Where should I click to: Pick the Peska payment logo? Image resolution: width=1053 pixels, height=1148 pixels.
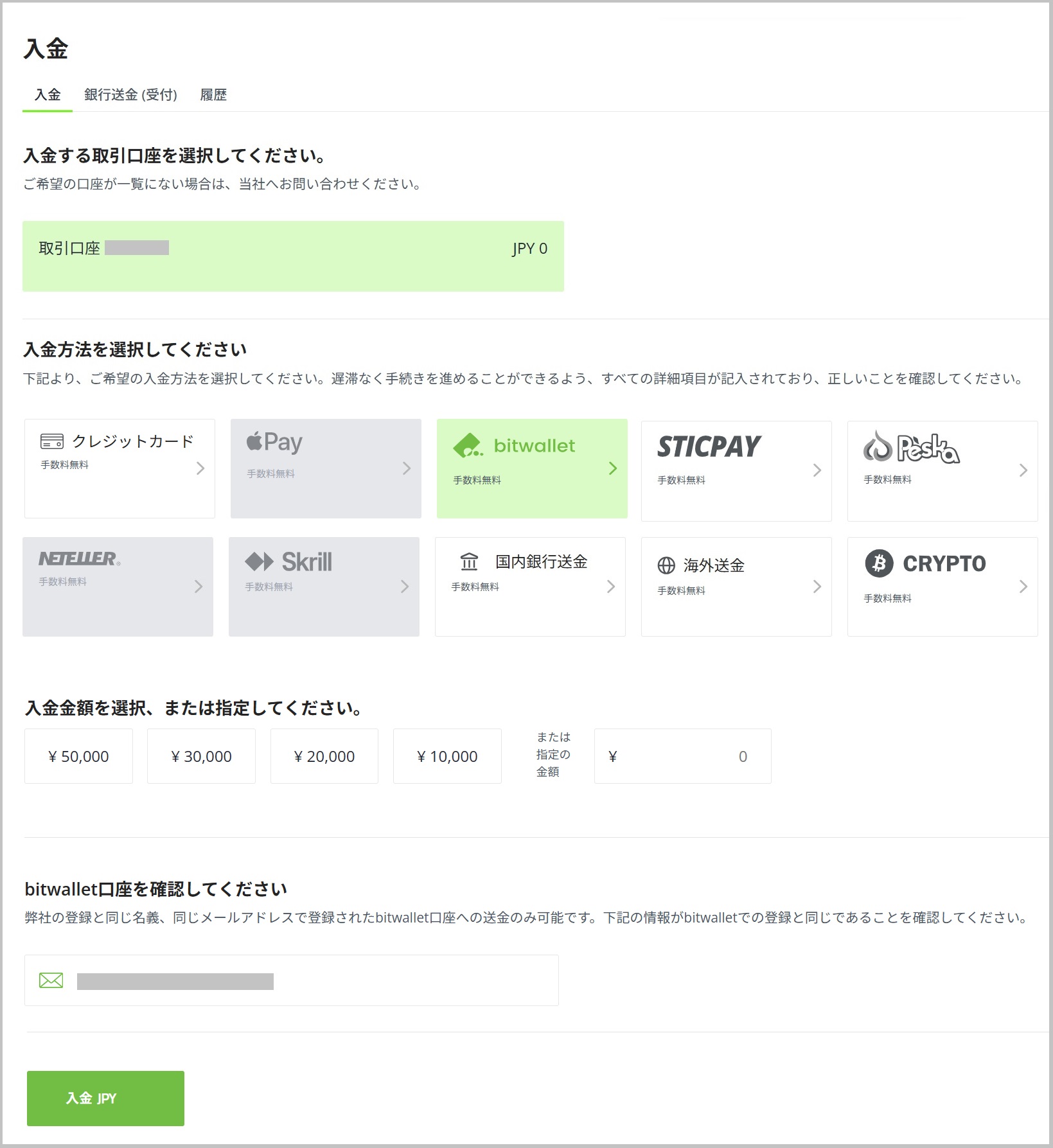(911, 448)
